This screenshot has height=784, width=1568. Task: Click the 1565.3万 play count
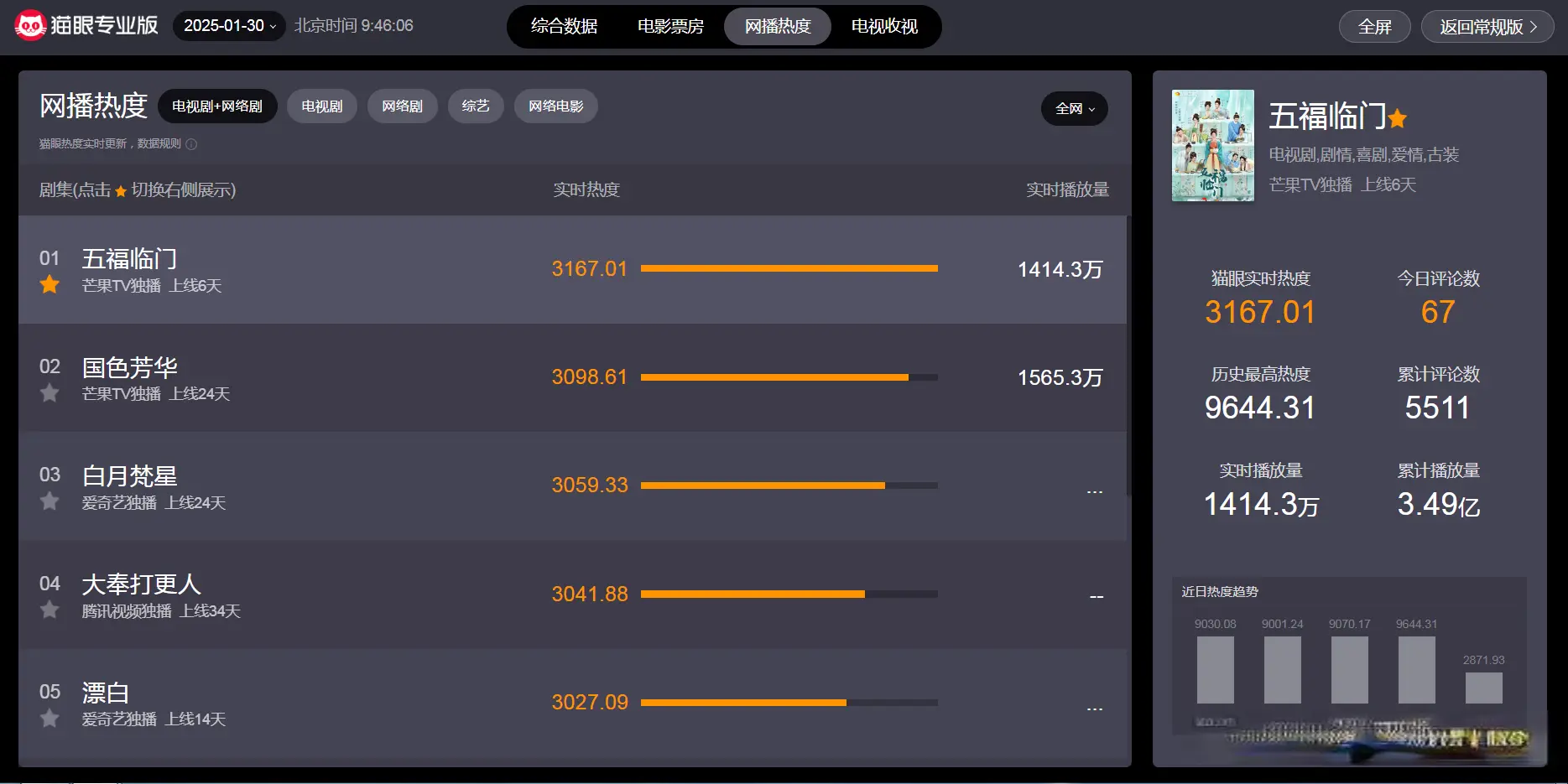pos(1060,377)
